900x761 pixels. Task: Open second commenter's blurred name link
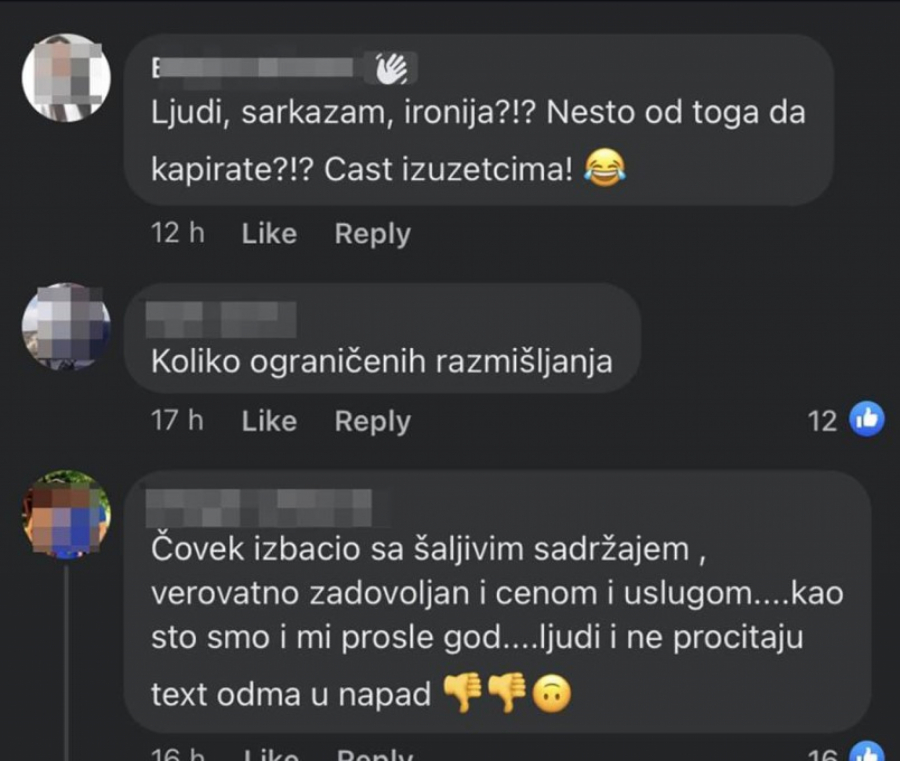coord(221,319)
